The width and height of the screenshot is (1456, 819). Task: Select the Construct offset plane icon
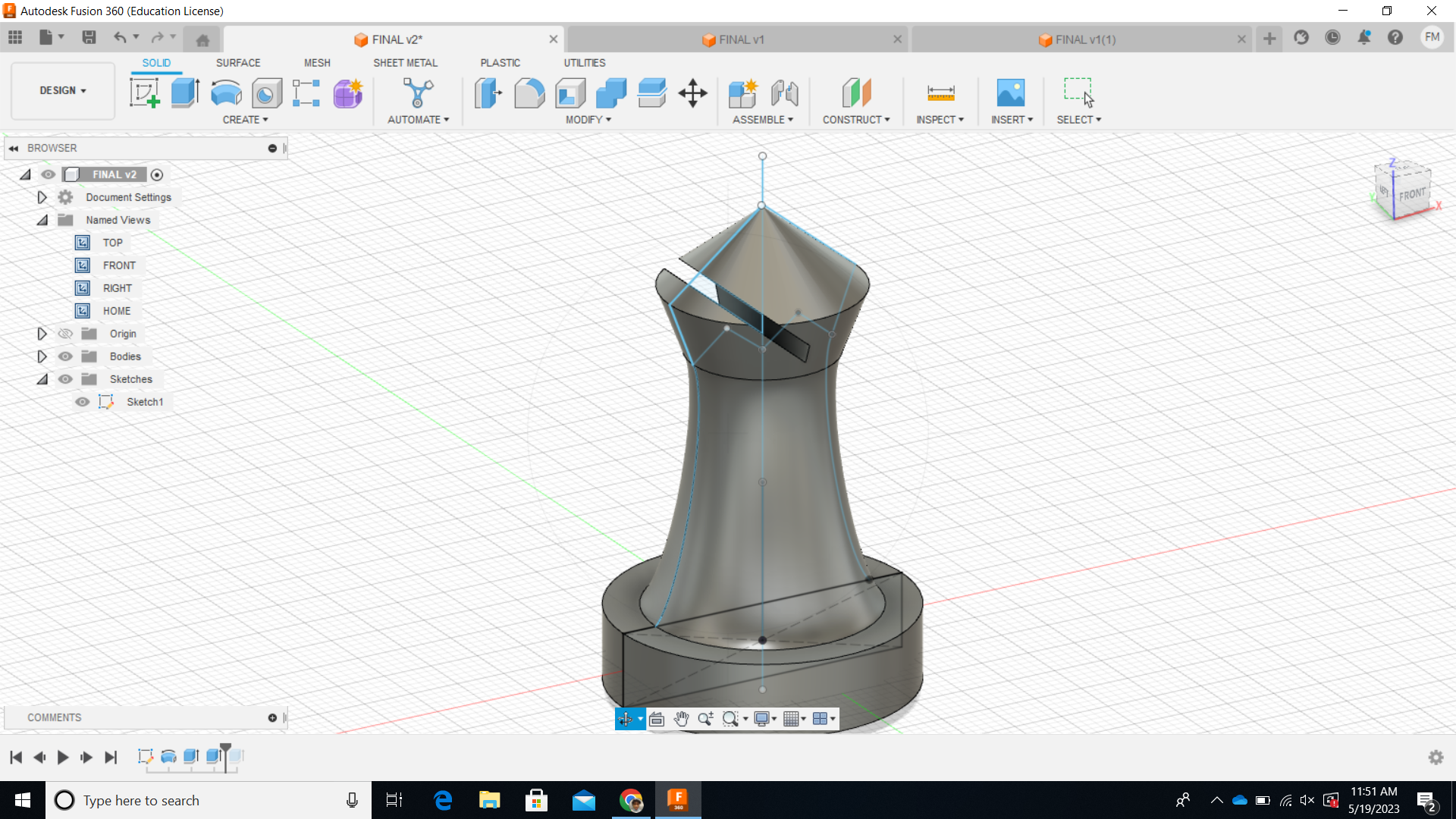(856, 93)
